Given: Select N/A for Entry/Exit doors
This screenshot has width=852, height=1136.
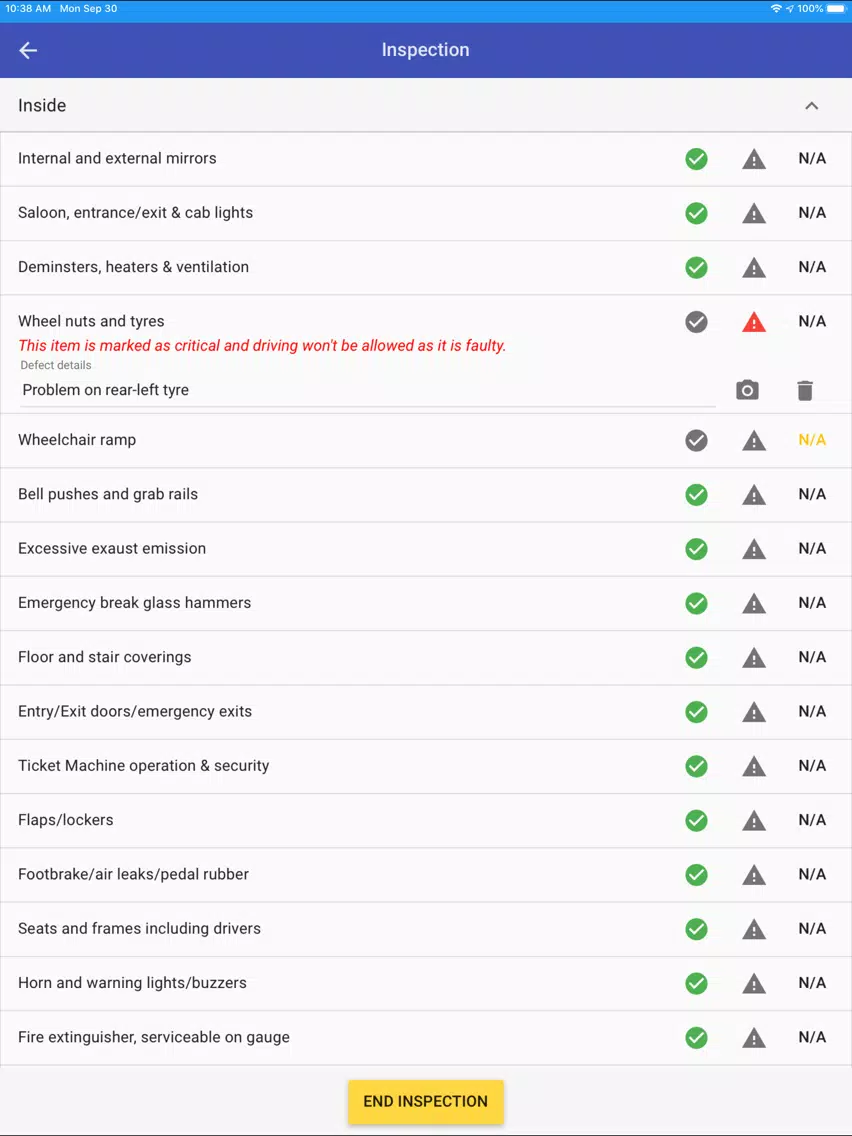Looking at the screenshot, I should tap(812, 711).
